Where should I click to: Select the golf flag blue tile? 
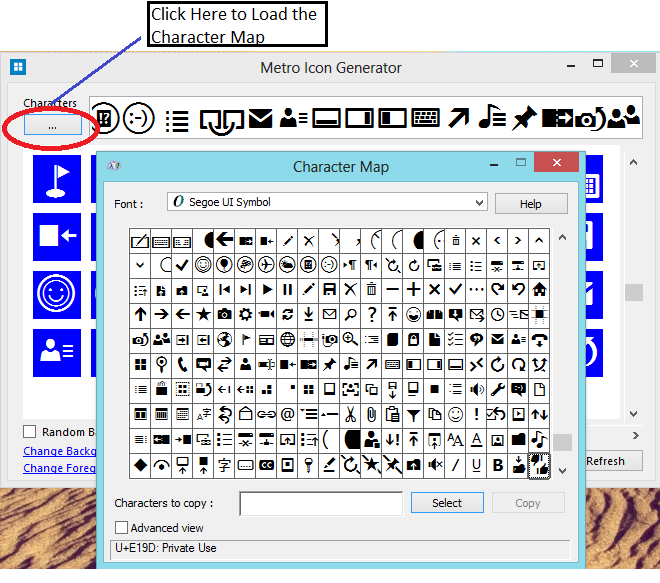point(57,179)
